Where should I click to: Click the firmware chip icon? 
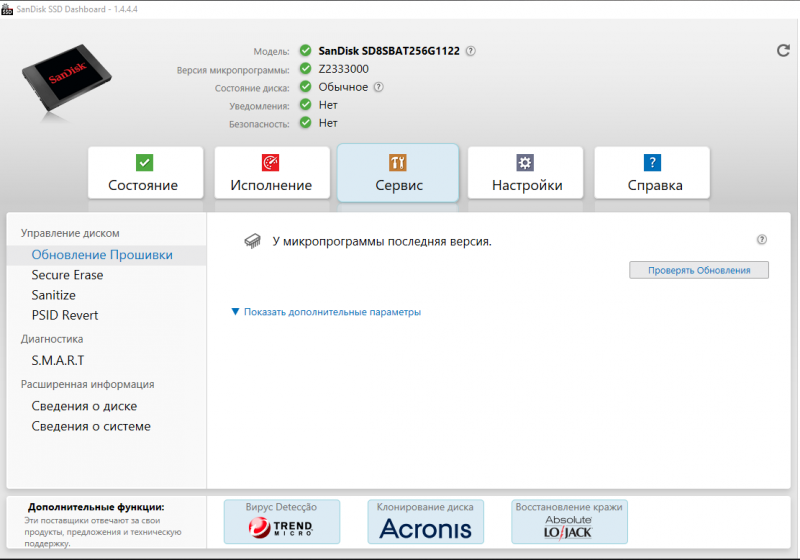(253, 241)
